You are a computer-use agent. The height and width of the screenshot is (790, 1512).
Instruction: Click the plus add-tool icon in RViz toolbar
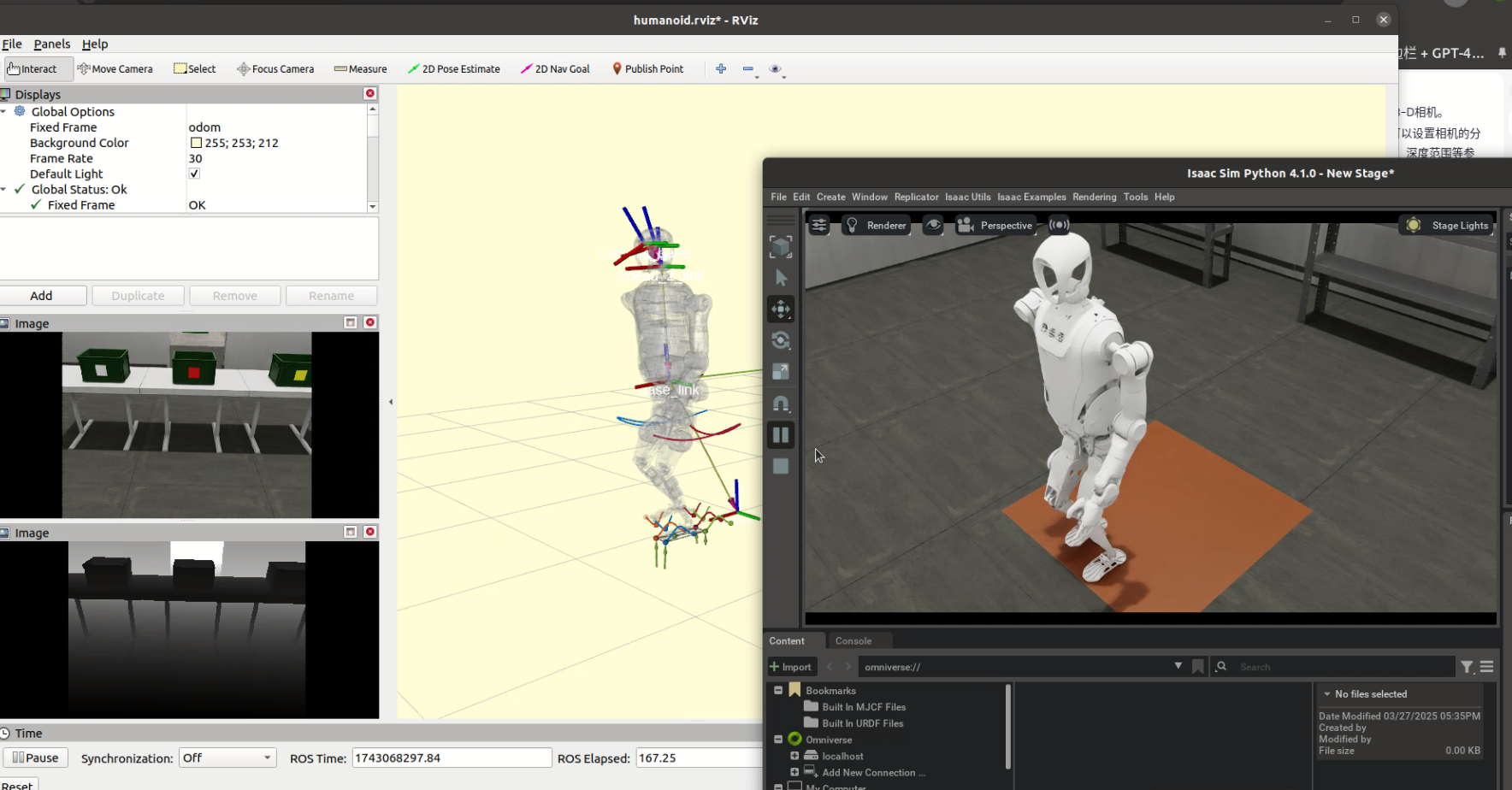(721, 69)
